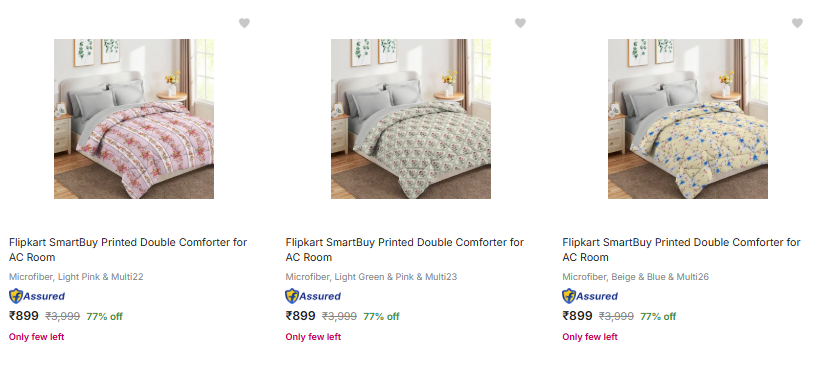Screen dimensions: 820x381
Task: Select the ₹899 price of Beige & Blue comforter
Action: pyautogui.click(x=577, y=316)
